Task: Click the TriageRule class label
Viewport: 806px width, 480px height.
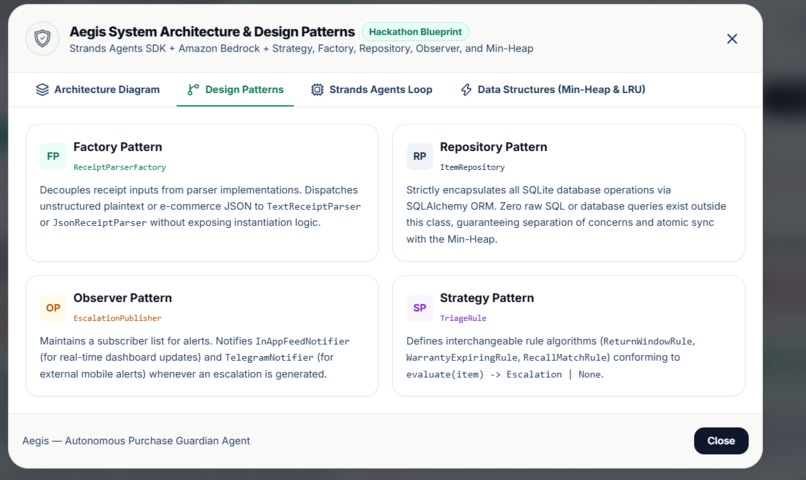Action: click(463, 318)
